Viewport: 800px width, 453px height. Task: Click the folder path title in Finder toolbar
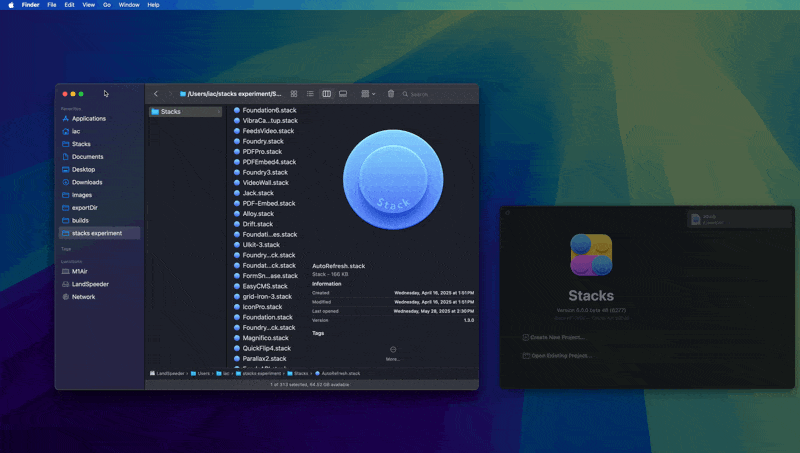[230, 94]
